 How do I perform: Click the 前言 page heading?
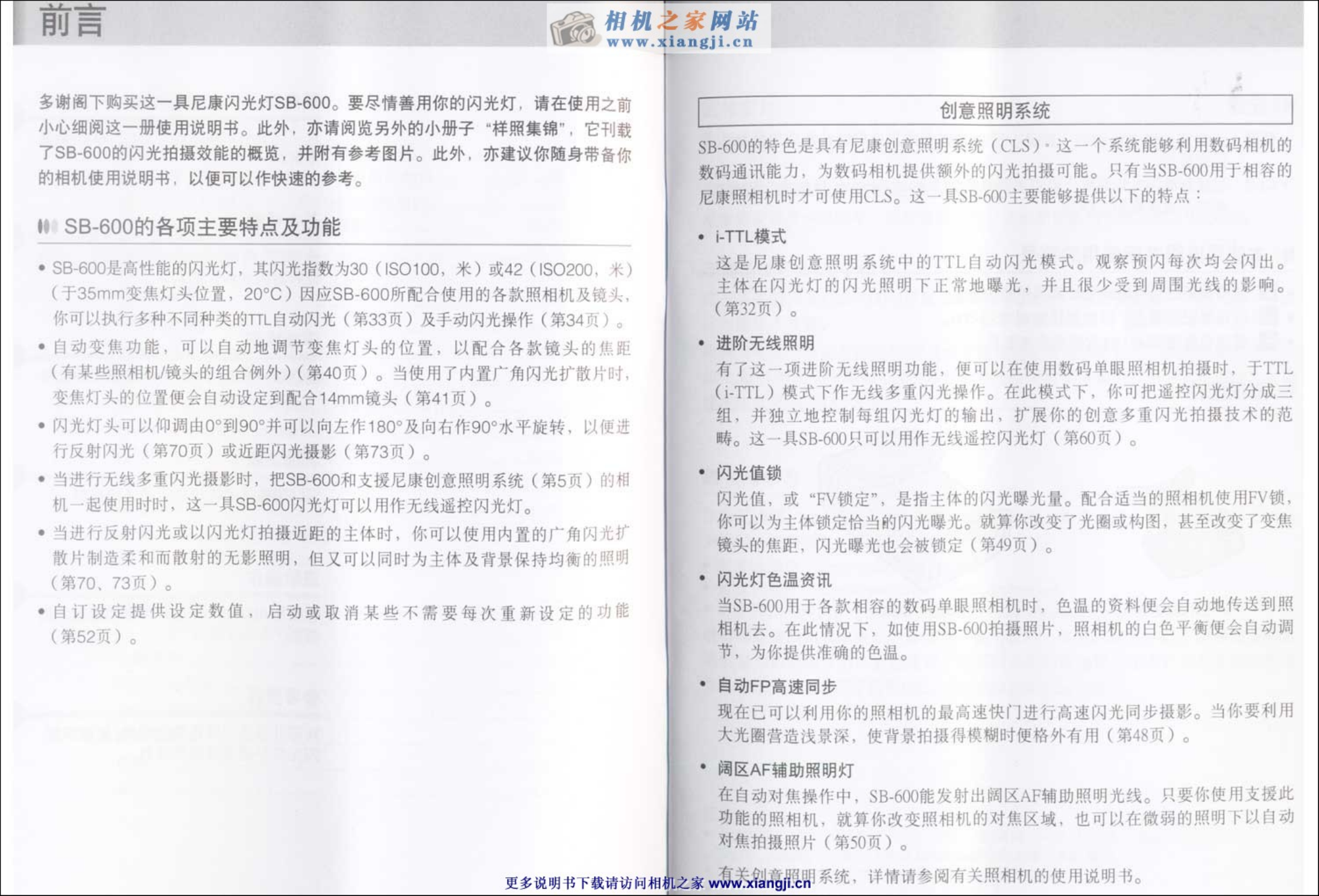point(73,21)
